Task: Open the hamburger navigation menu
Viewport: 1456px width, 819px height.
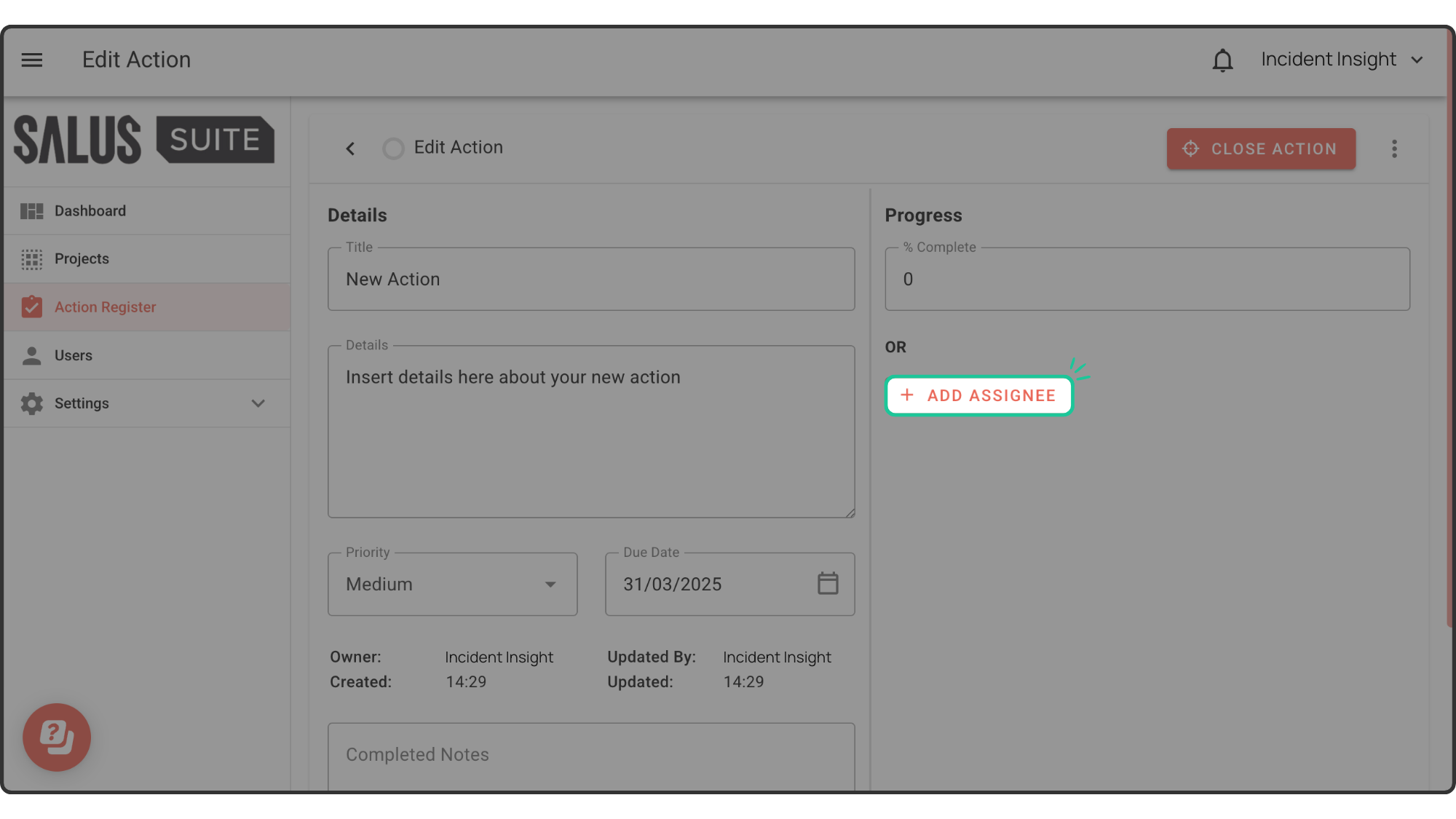Action: [32, 60]
